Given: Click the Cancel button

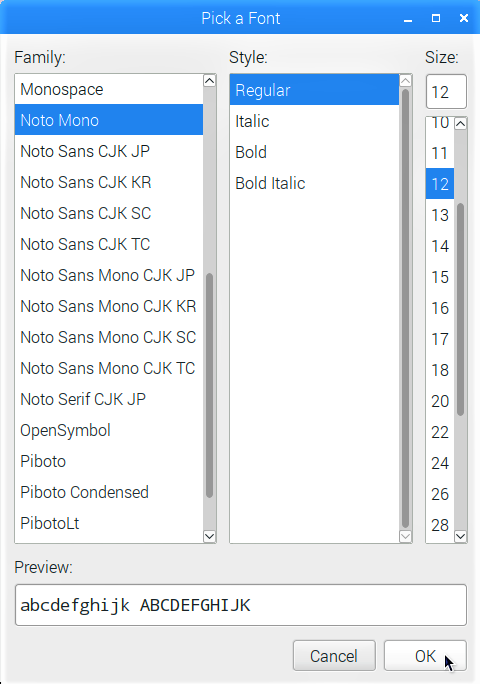Looking at the screenshot, I should (334, 656).
